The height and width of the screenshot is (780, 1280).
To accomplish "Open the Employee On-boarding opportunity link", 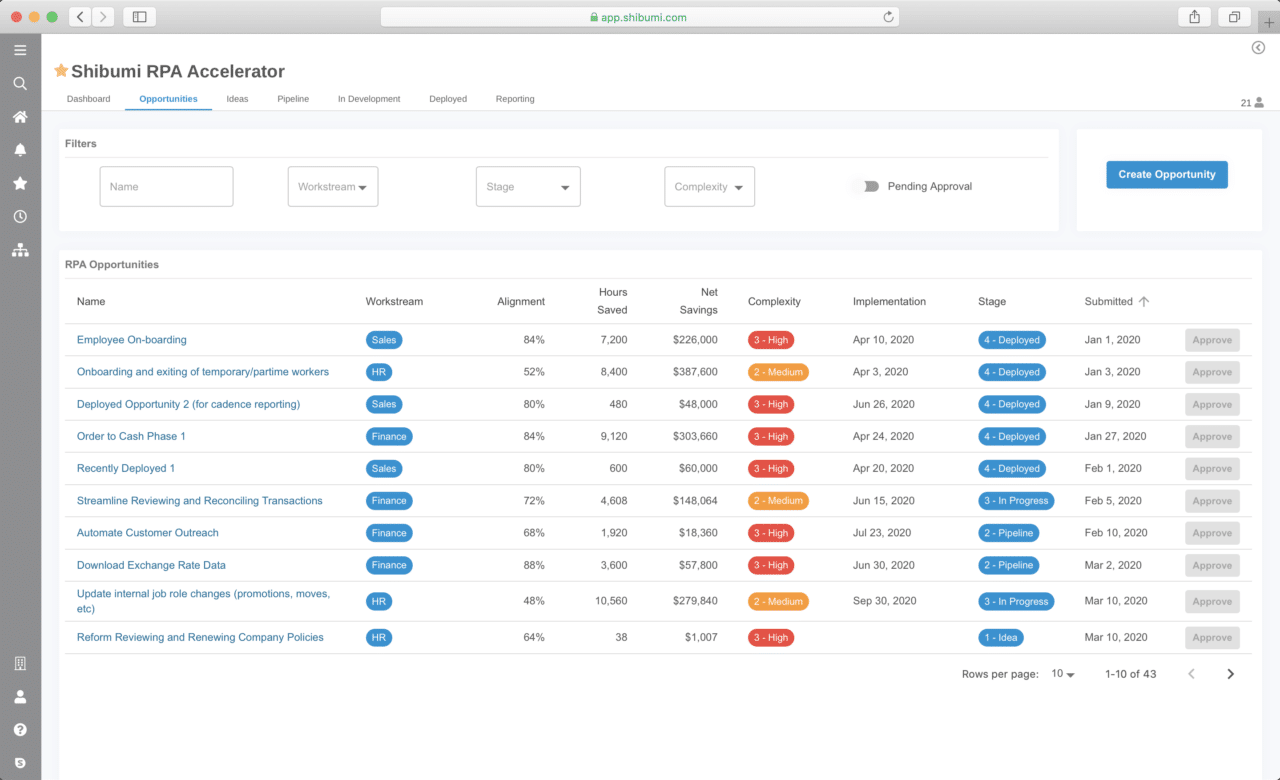I will pyautogui.click(x=131, y=339).
